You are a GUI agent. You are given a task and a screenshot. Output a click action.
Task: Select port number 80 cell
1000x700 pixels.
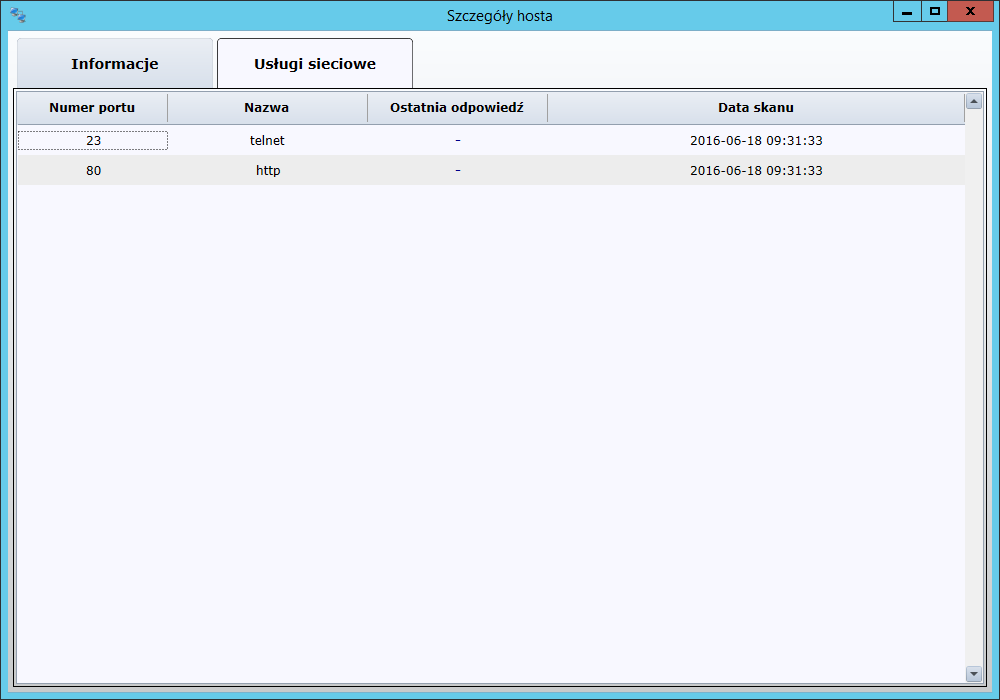[x=93, y=171]
